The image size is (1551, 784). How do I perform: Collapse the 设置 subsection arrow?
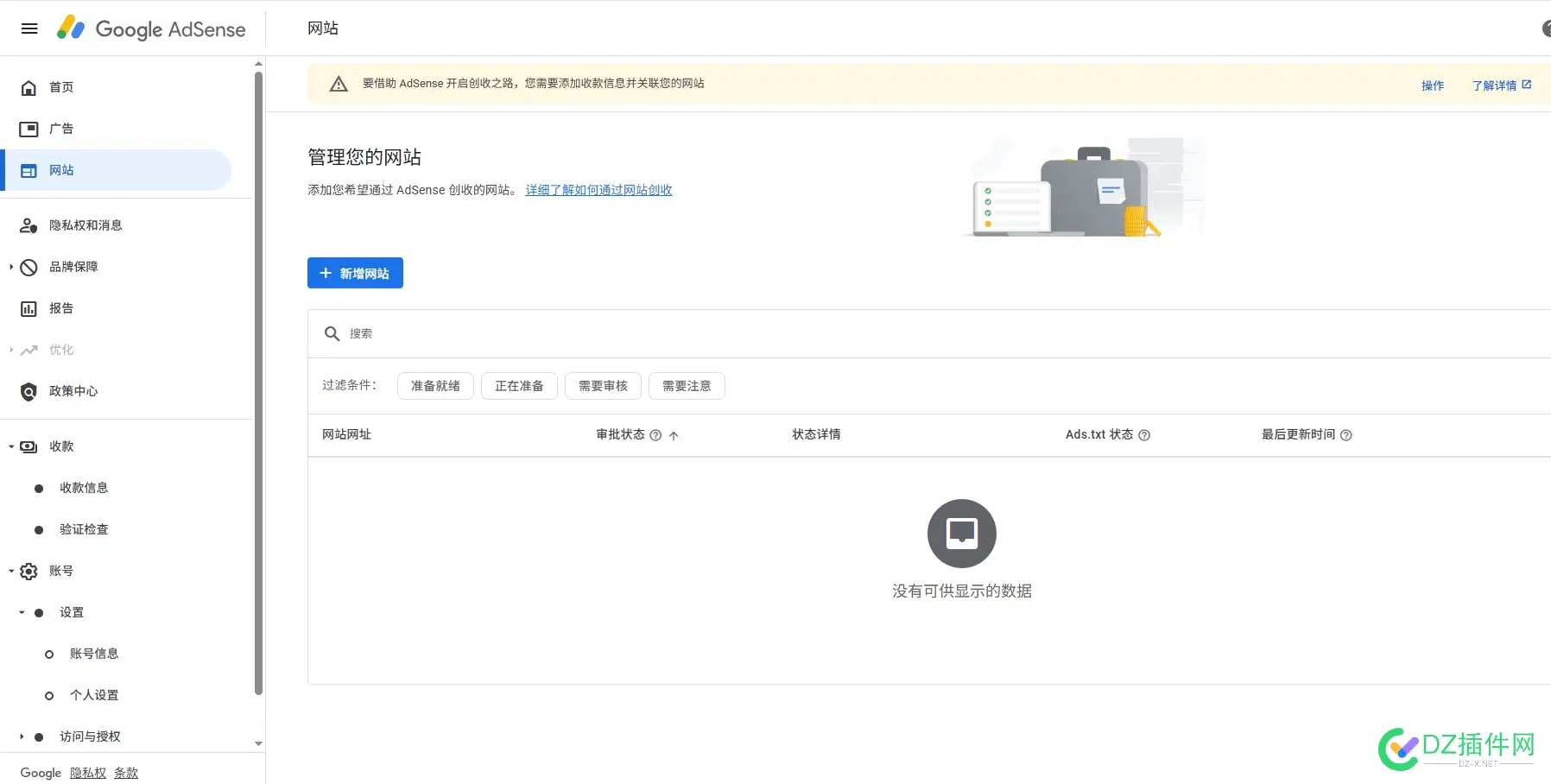[x=22, y=613]
